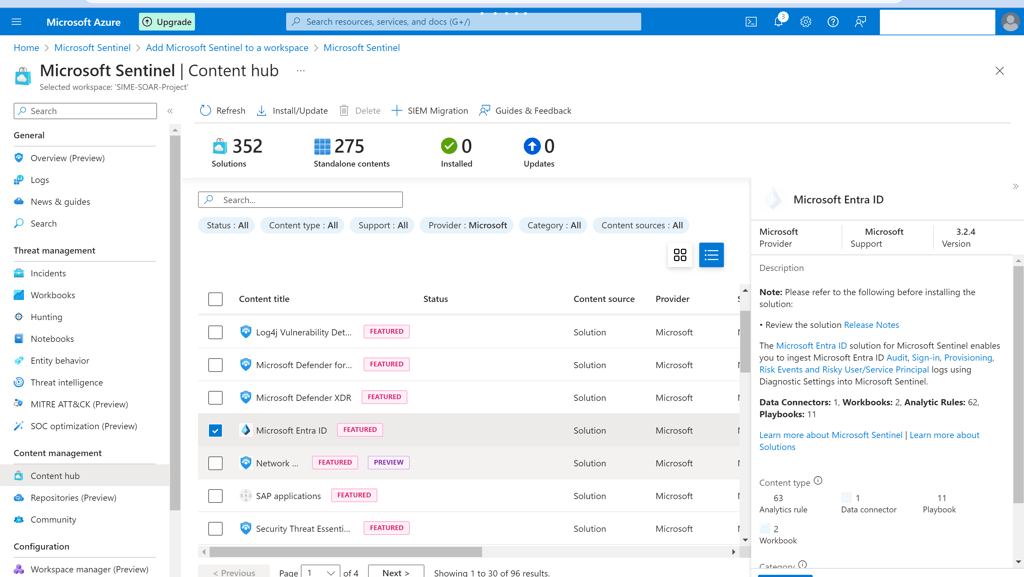Click the details pane vertical scrollbar thumb
The width and height of the screenshot is (1024, 577).
coord(1018,385)
